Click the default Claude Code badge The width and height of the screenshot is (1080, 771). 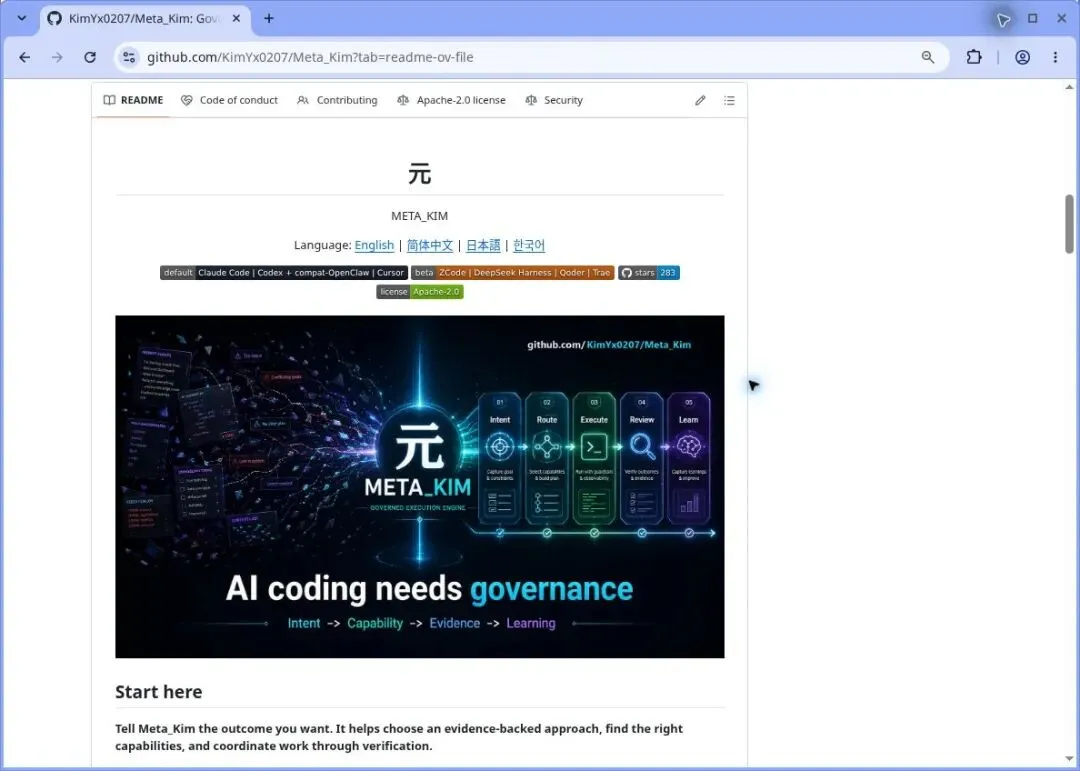[x=284, y=273]
